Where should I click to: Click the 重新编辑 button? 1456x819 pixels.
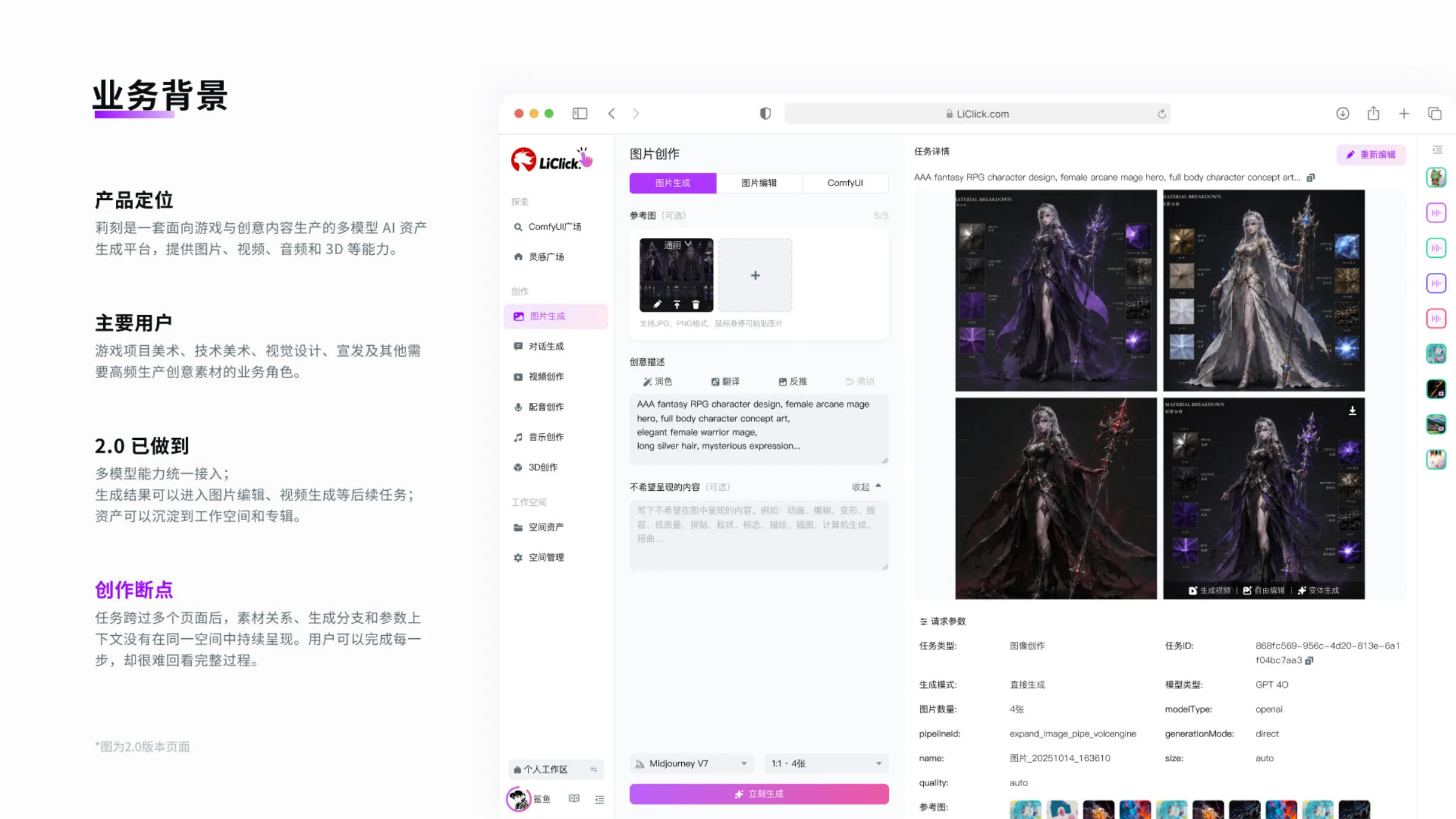point(1371,155)
